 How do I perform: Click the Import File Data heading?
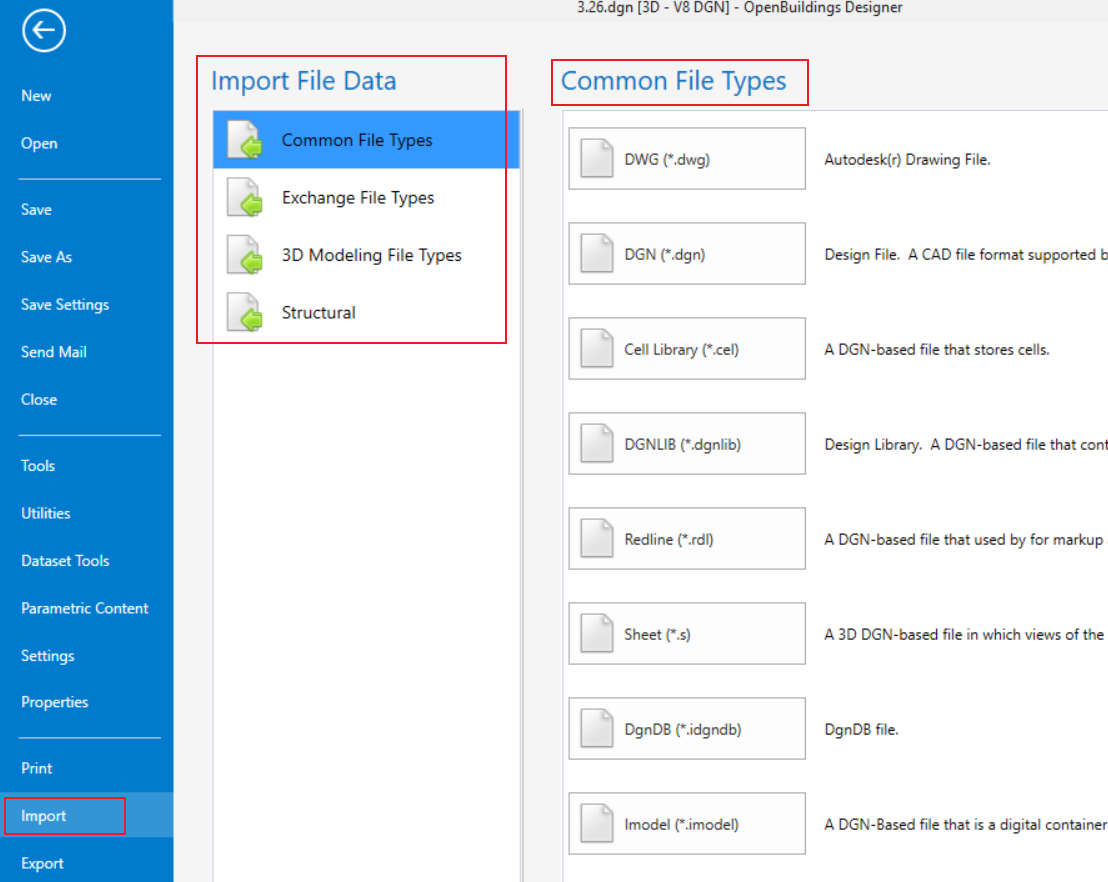pyautogui.click(x=304, y=81)
